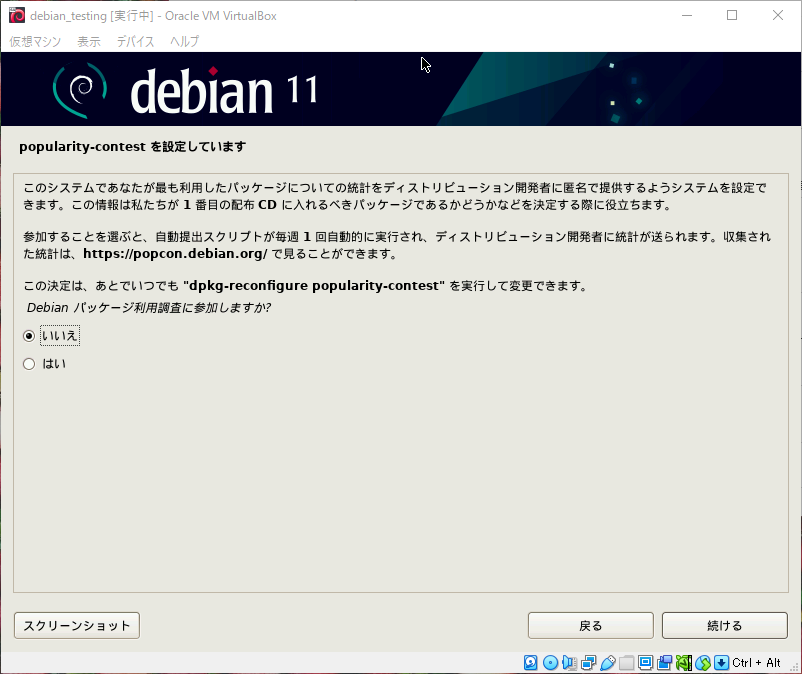Image resolution: width=802 pixels, height=674 pixels.
Task: Click the 続ける button
Action: [725, 625]
